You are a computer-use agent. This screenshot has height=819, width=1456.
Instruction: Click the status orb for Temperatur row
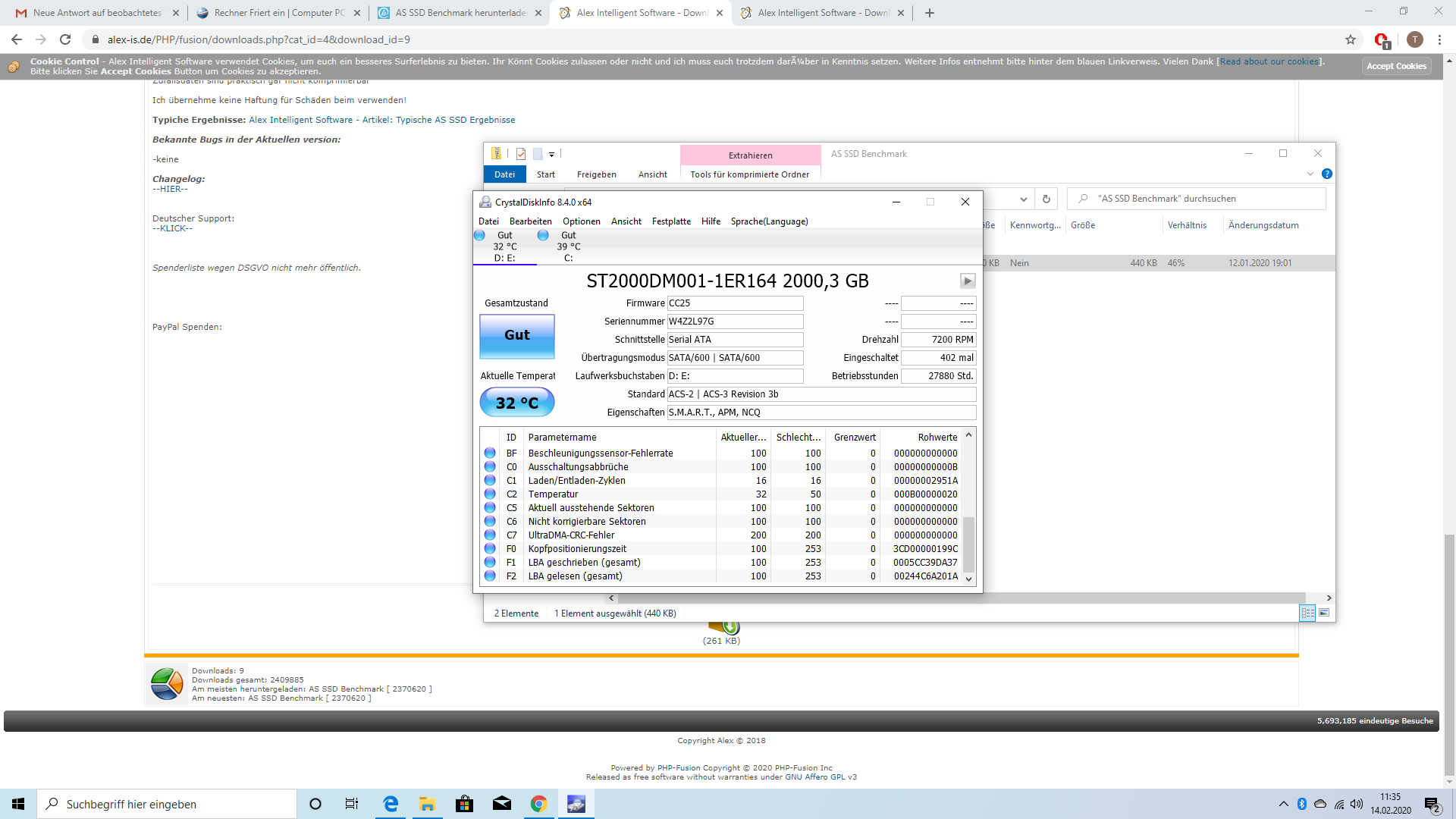490,494
